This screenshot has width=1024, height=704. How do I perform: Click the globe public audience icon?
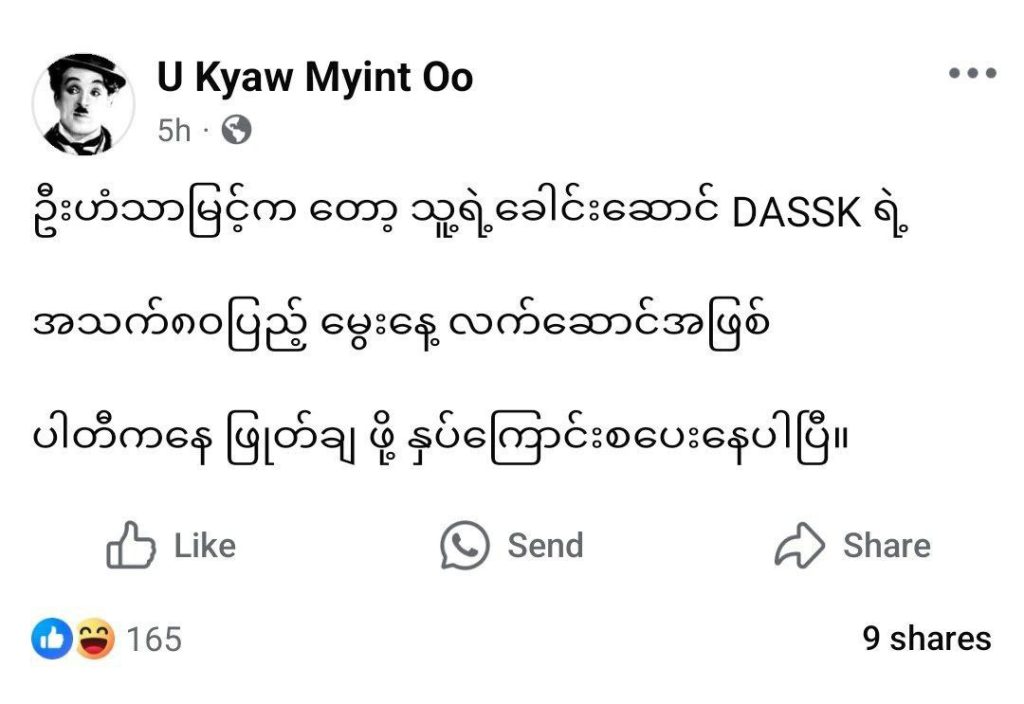coord(236,130)
